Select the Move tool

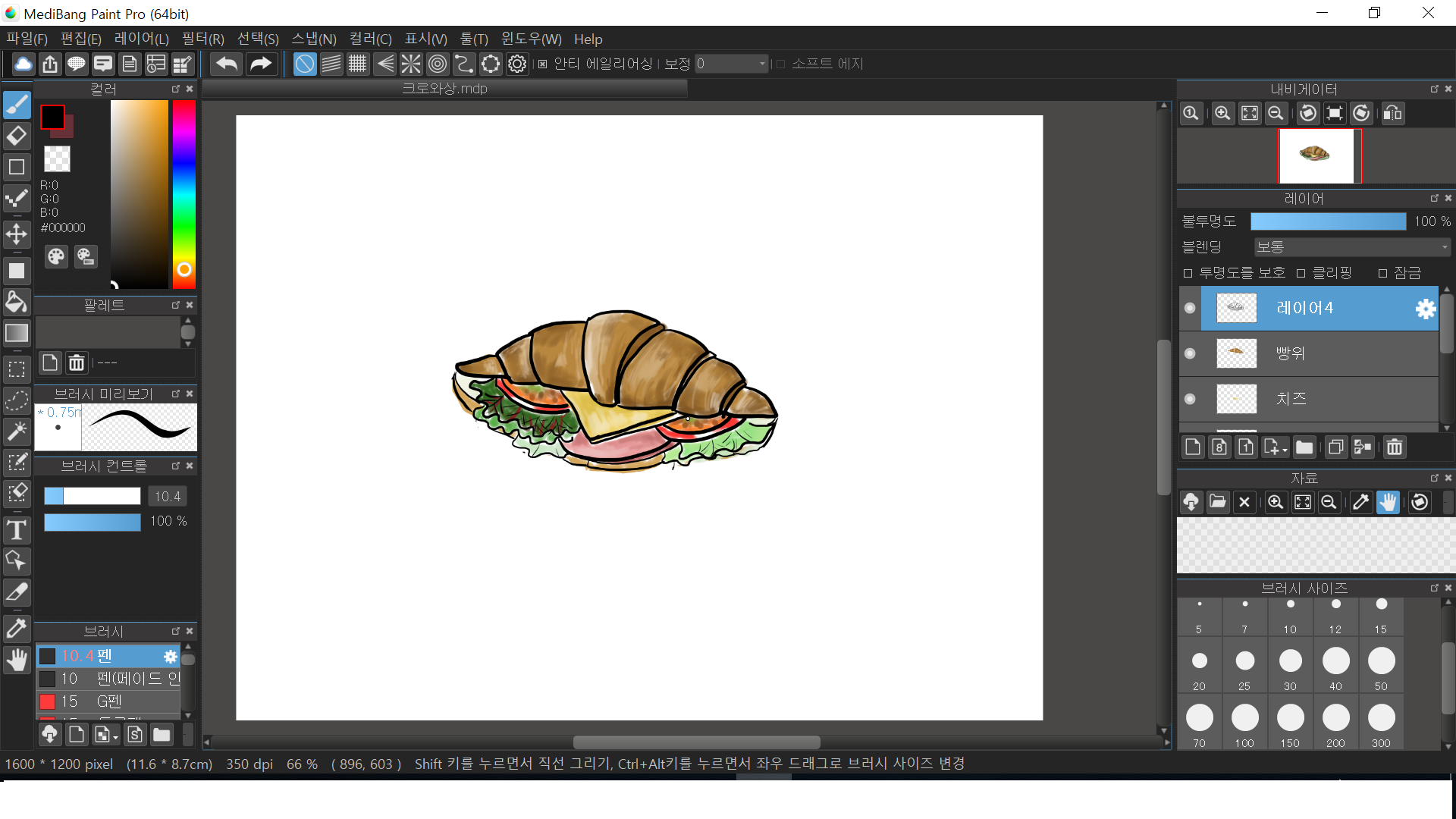click(x=17, y=234)
